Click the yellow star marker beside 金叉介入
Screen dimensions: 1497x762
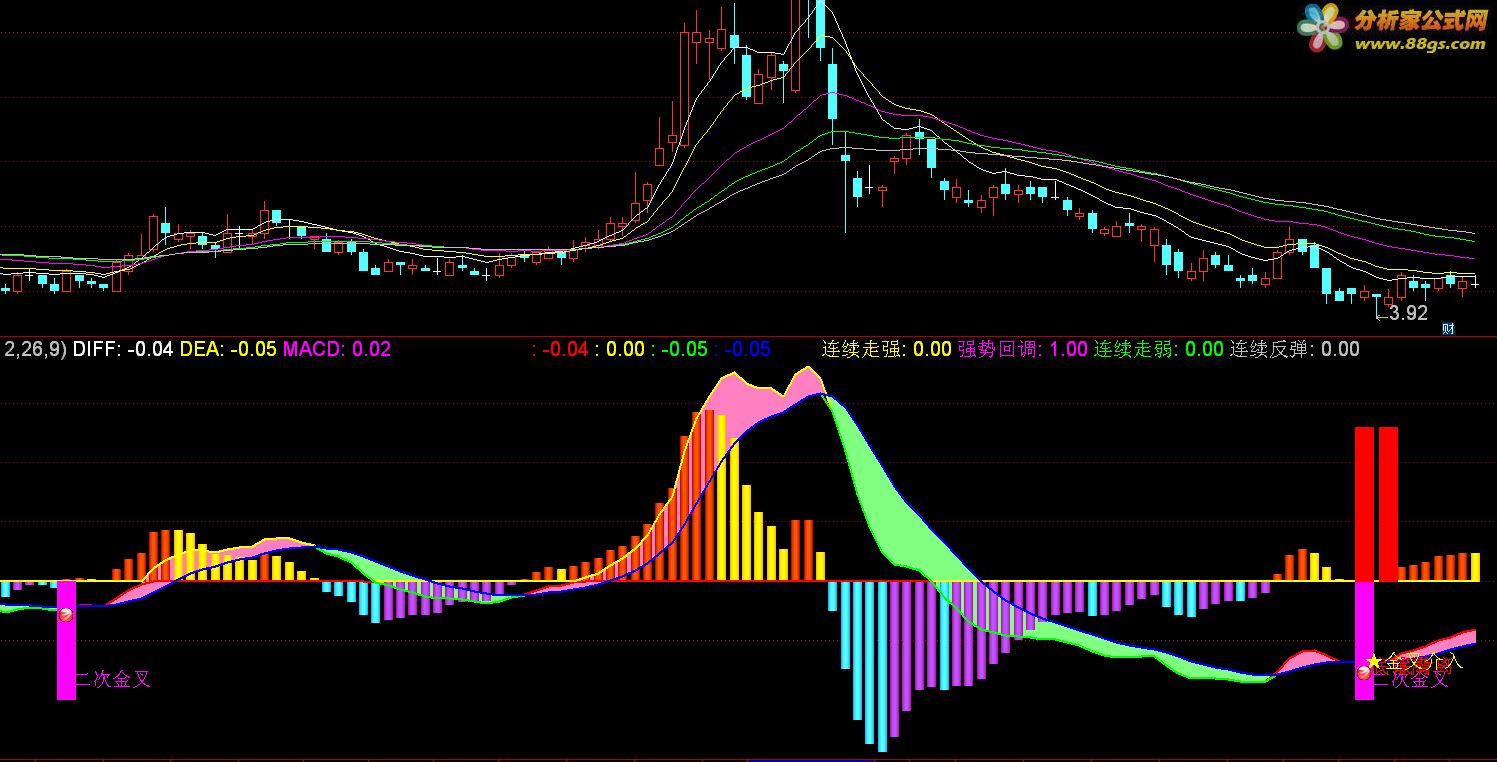[x=1374, y=661]
